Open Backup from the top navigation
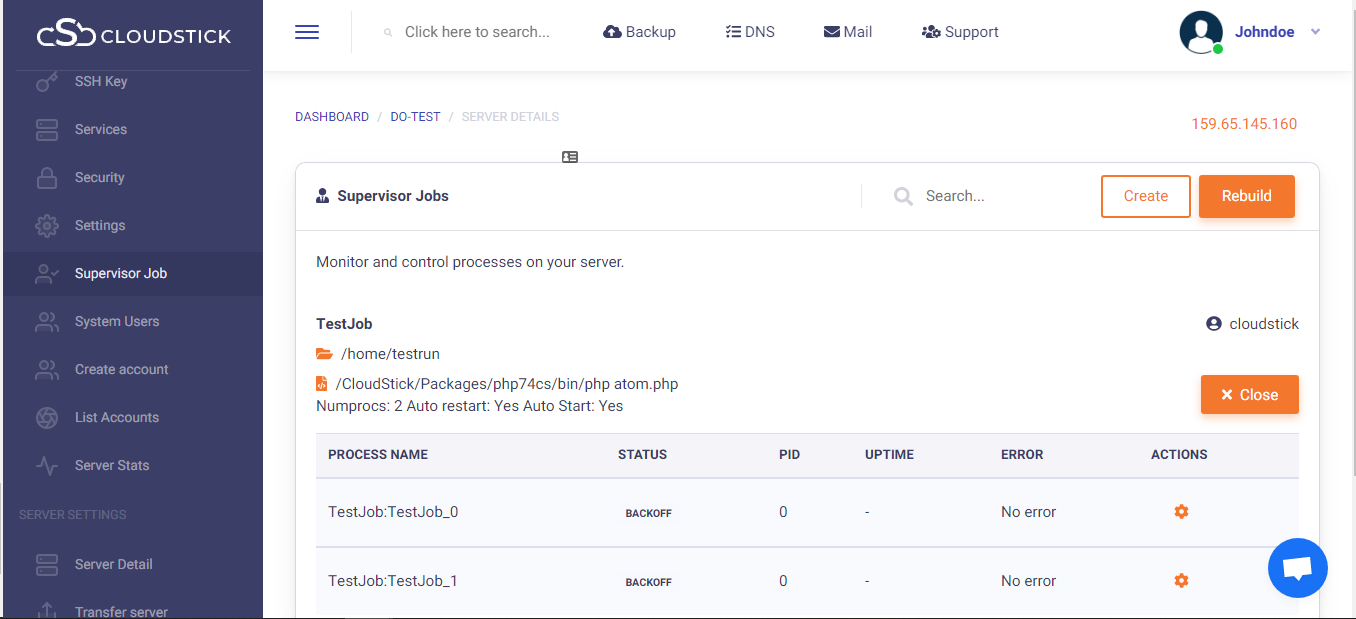Image resolution: width=1356 pixels, height=619 pixels. (x=639, y=32)
